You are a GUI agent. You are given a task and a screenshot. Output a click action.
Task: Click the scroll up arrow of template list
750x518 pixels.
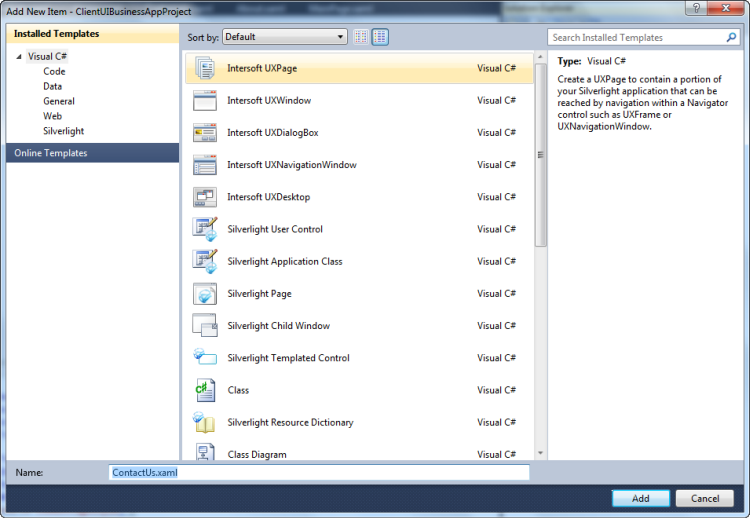pyautogui.click(x=540, y=57)
